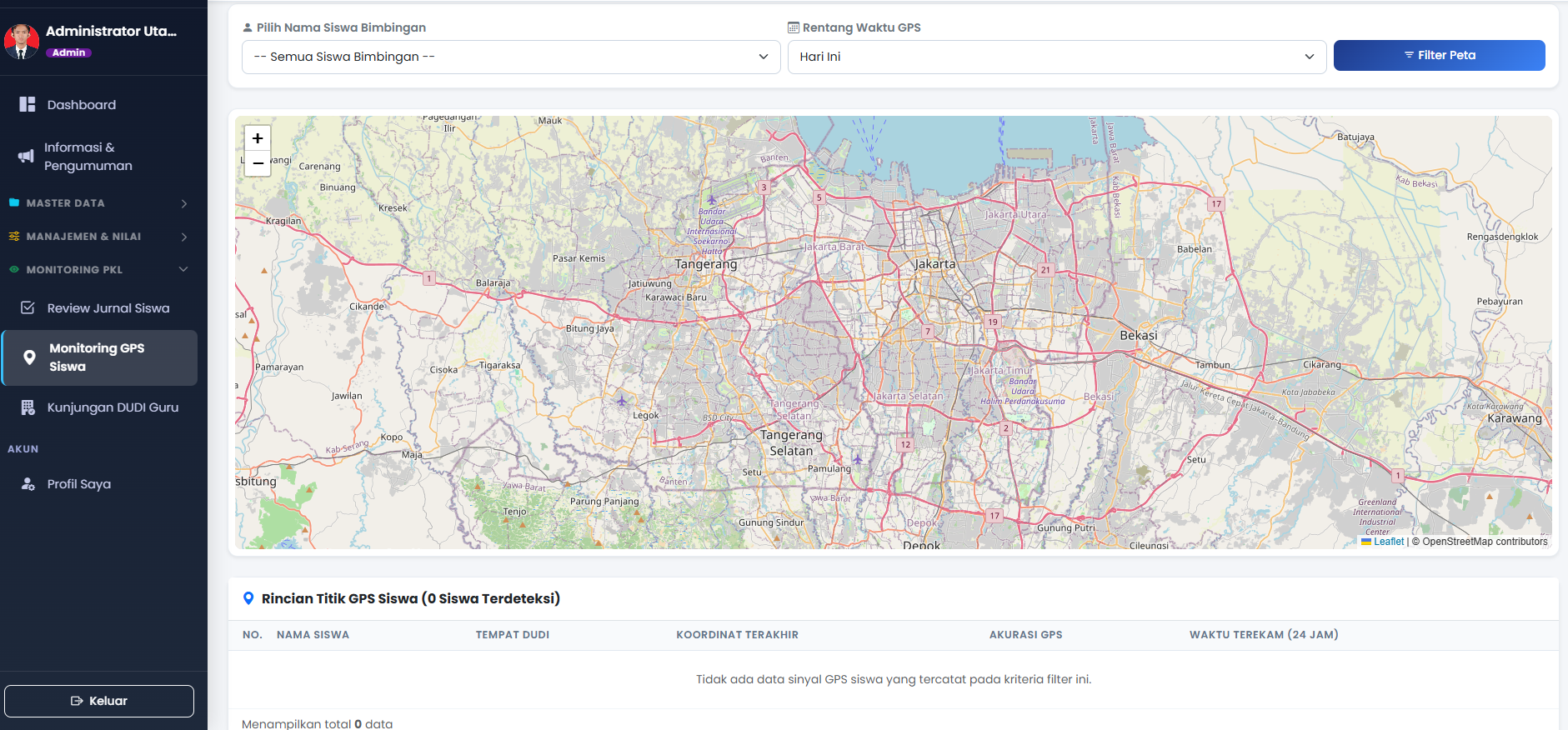This screenshot has width=1568, height=730.
Task: Click the Depok label on the map
Action: [922, 545]
